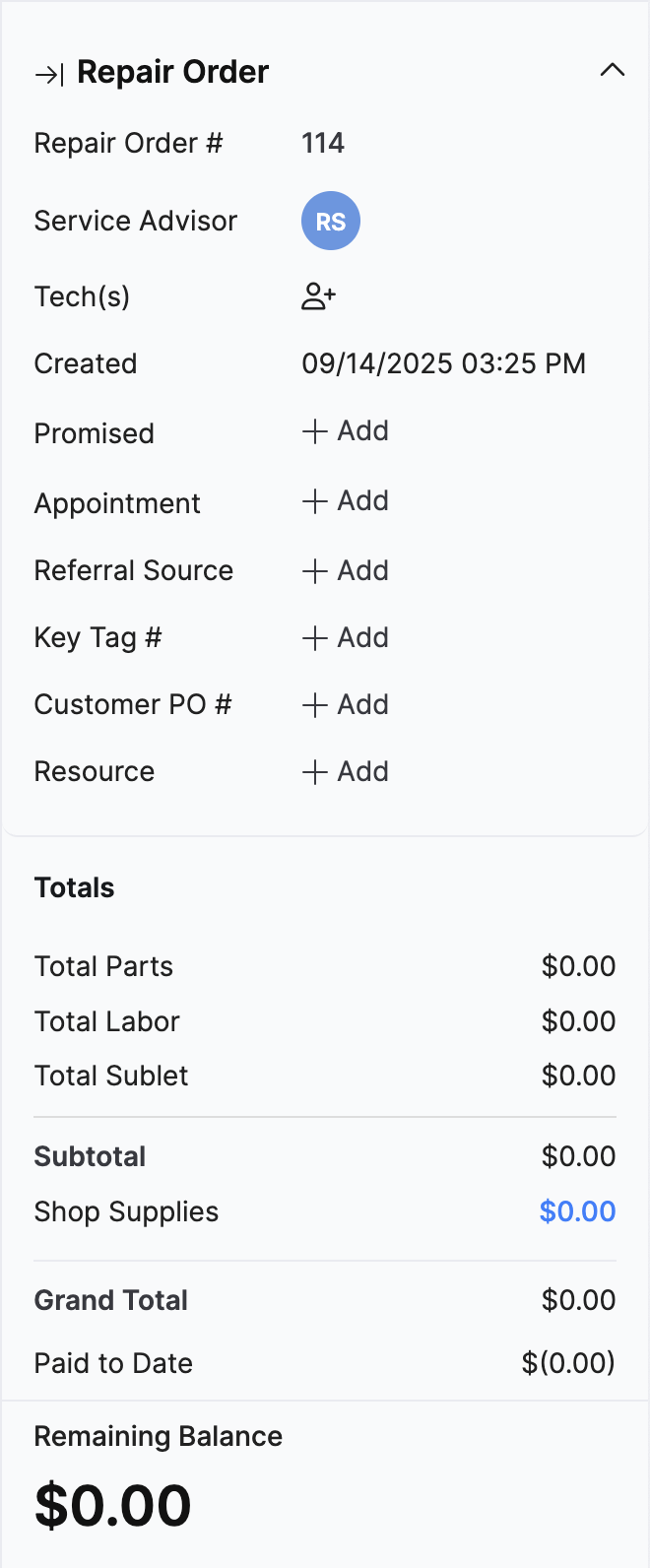
Task: Open the blue Shop Supplies $0.00 amount
Action: tap(577, 1211)
